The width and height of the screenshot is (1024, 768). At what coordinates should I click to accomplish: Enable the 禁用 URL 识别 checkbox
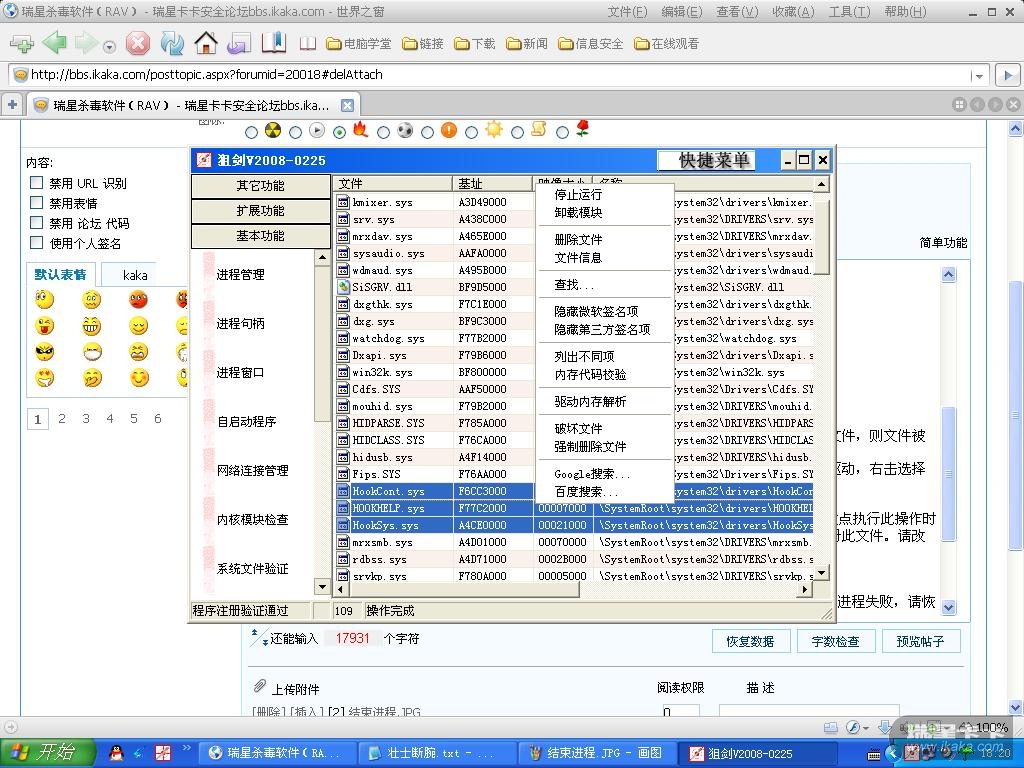[x=37, y=183]
